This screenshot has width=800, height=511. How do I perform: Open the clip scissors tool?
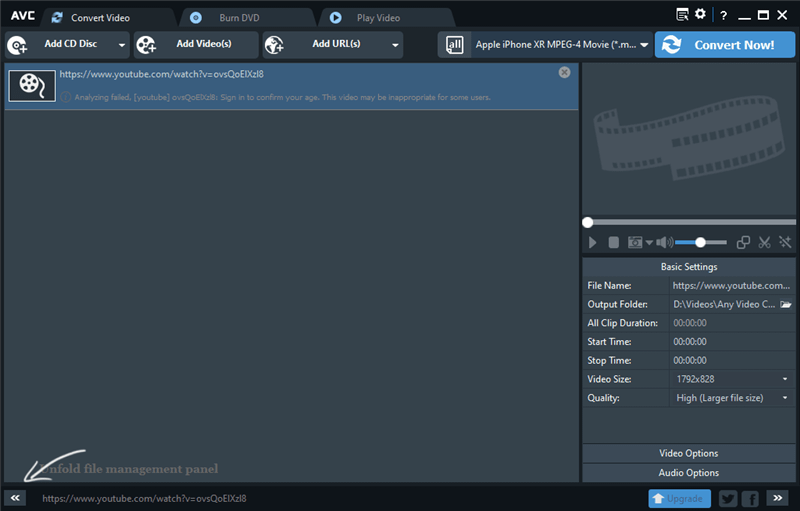764,243
